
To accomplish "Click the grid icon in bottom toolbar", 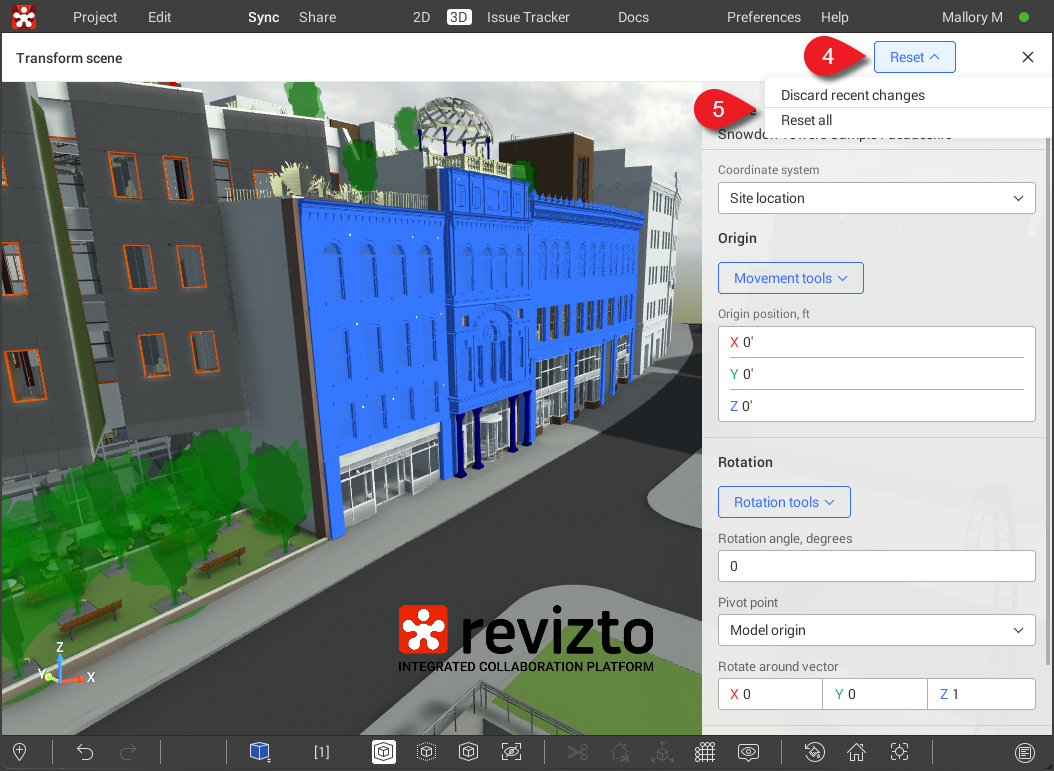I will 705,752.
